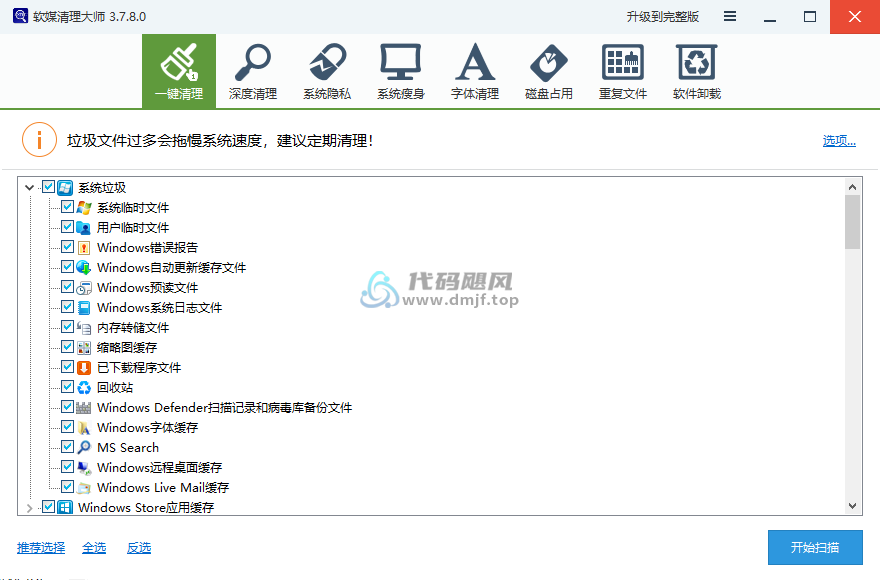Open the hamburger menu in title bar
This screenshot has width=880, height=580.
[730, 16]
